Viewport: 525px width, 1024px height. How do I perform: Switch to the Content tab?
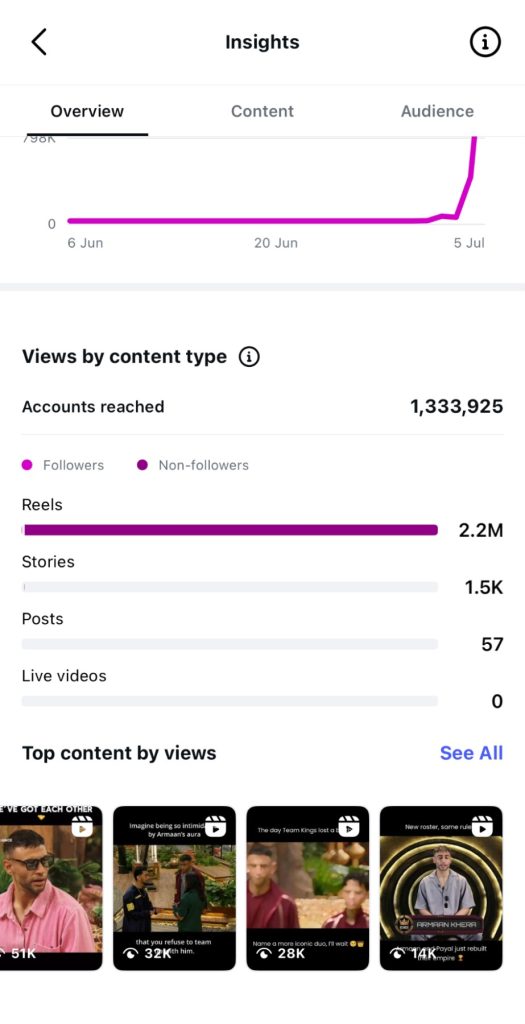(x=262, y=111)
